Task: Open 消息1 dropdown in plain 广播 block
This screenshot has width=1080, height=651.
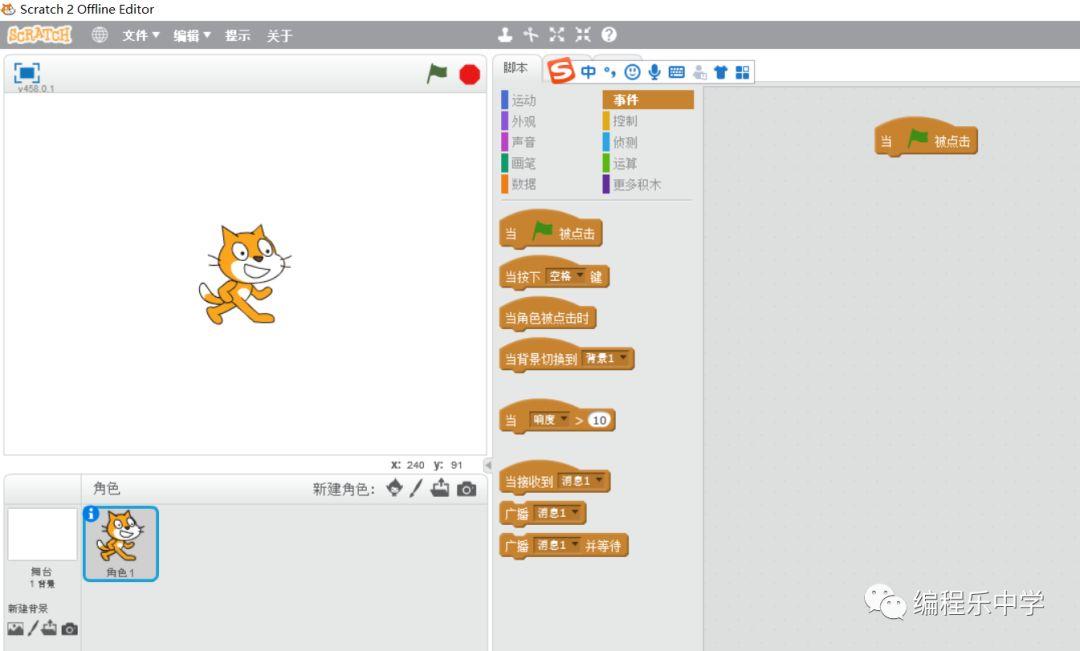Action: (557, 513)
